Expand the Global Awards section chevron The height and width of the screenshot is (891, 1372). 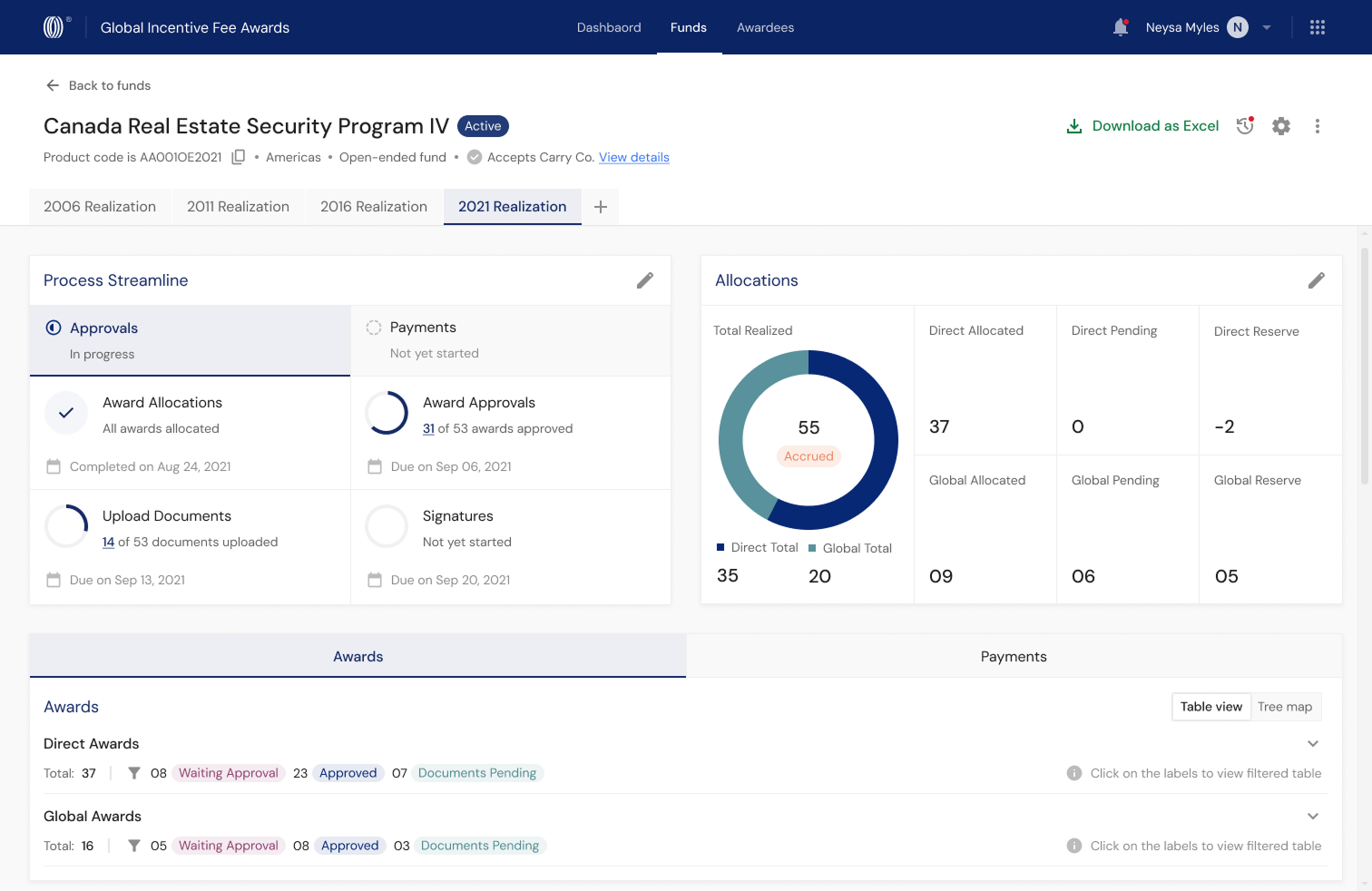pos(1313,817)
